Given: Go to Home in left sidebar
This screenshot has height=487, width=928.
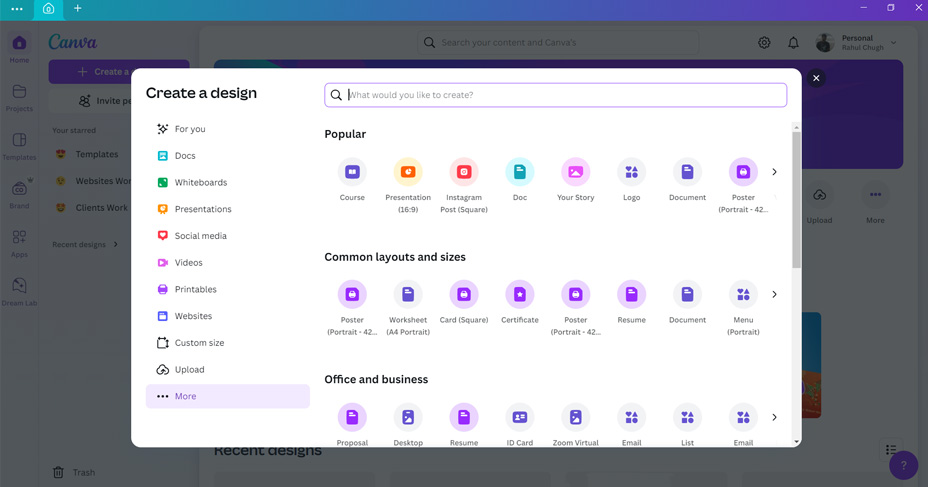Looking at the screenshot, I should (19, 49).
